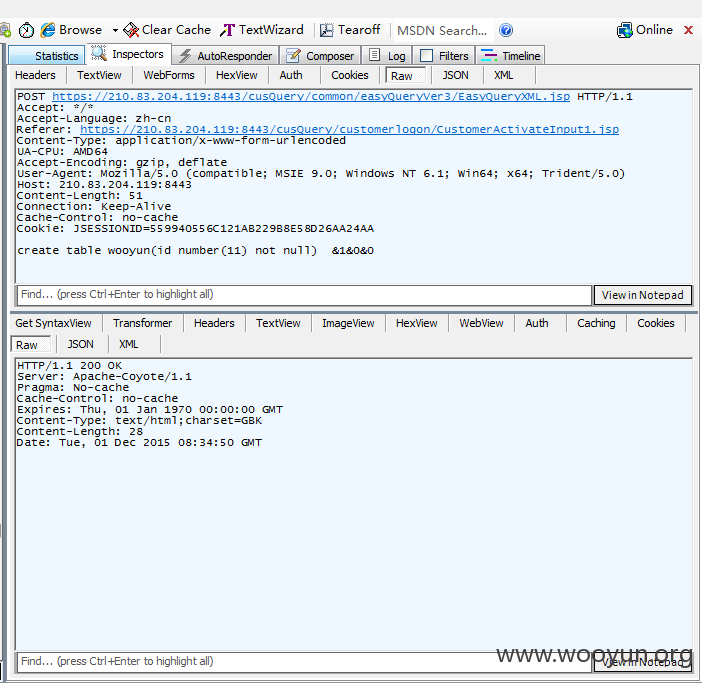702x683 pixels.
Task: Click the 'create table wooyun' request body
Action: pos(195,251)
